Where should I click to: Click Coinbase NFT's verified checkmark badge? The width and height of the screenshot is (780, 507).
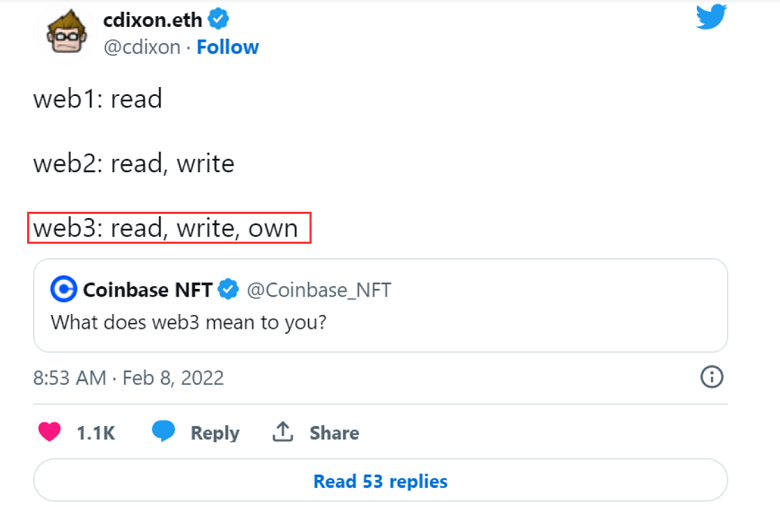pos(228,290)
